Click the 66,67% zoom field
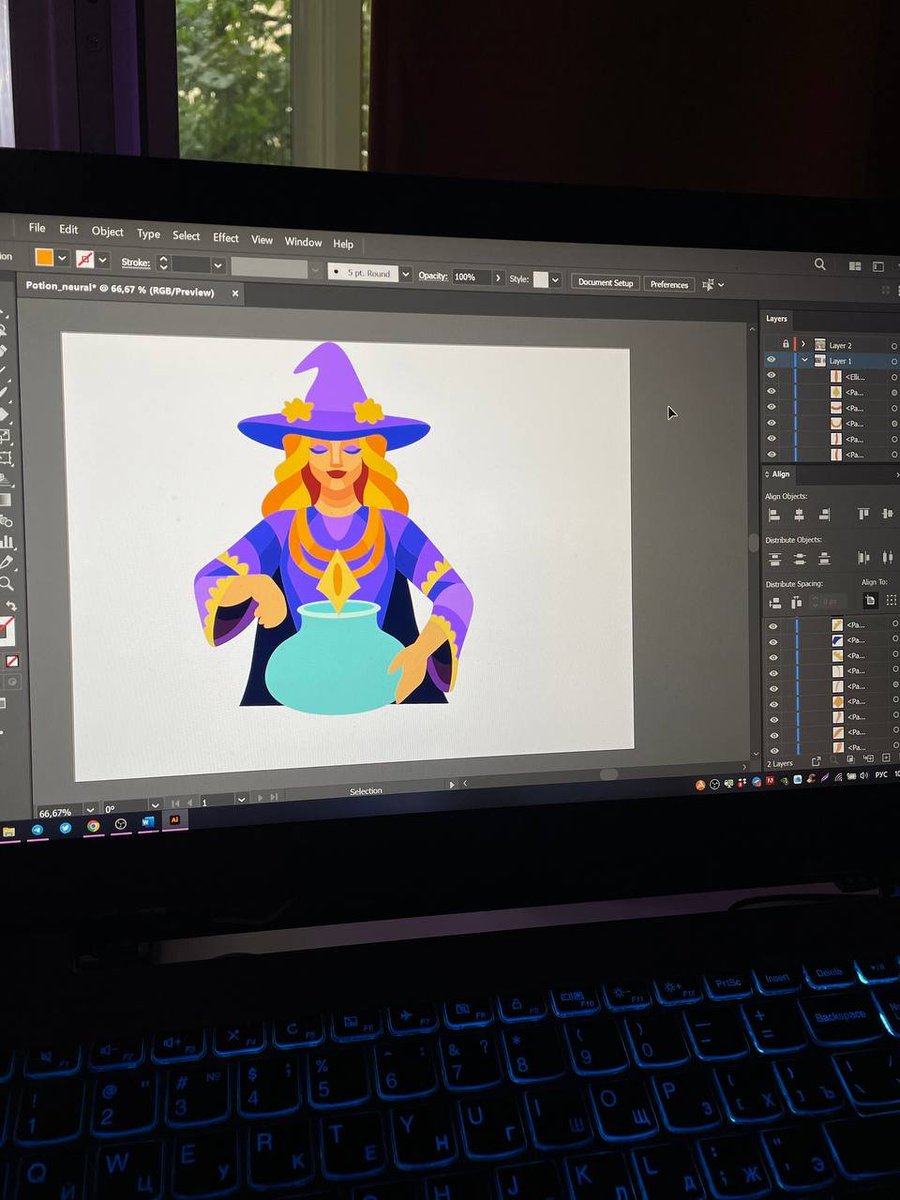The image size is (900, 1200). (x=59, y=810)
